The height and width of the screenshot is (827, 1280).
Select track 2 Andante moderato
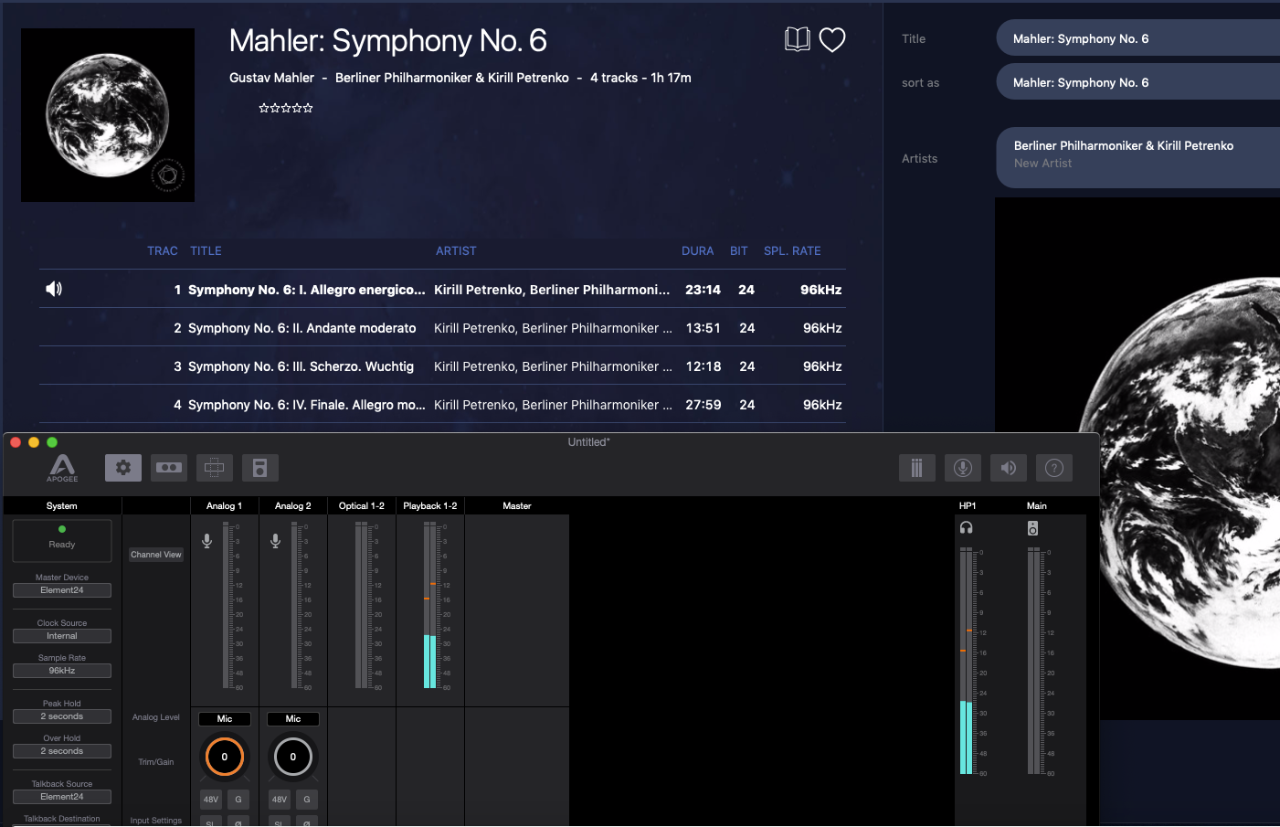click(302, 328)
